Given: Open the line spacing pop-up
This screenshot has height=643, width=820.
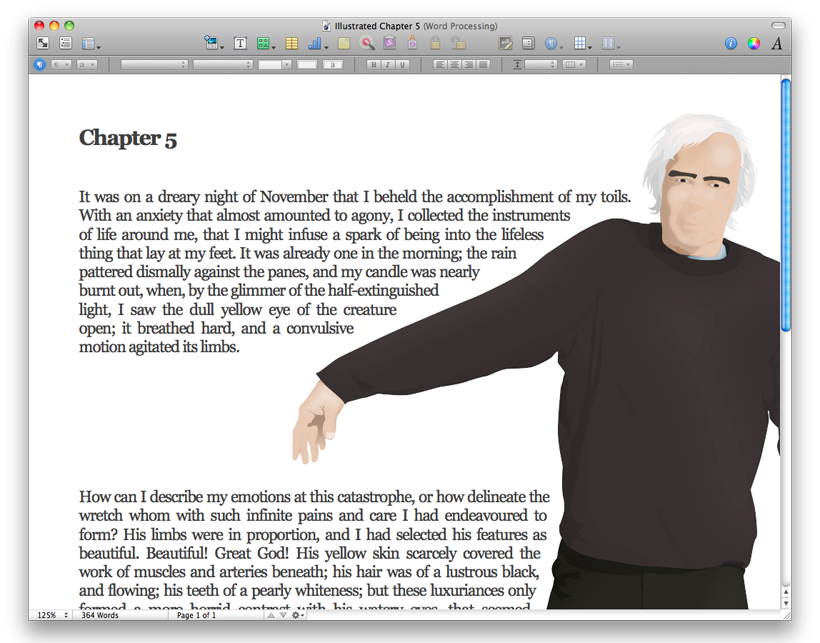Looking at the screenshot, I should coord(541,64).
